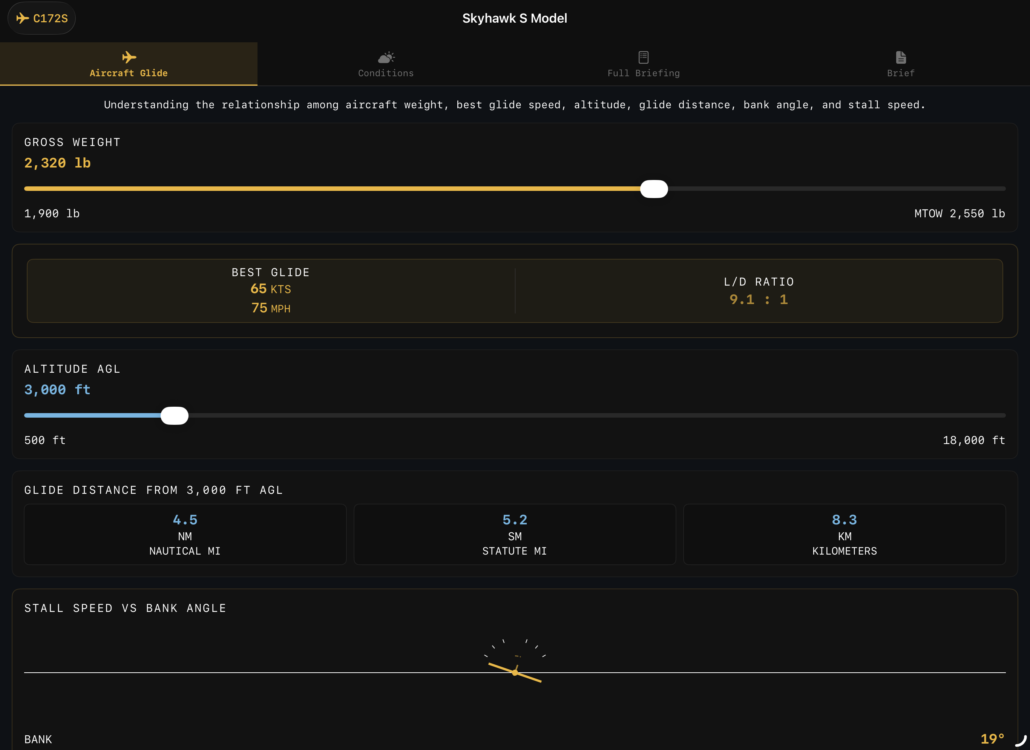Click the gross weight slider handle
The height and width of the screenshot is (750, 1030).
coord(654,189)
